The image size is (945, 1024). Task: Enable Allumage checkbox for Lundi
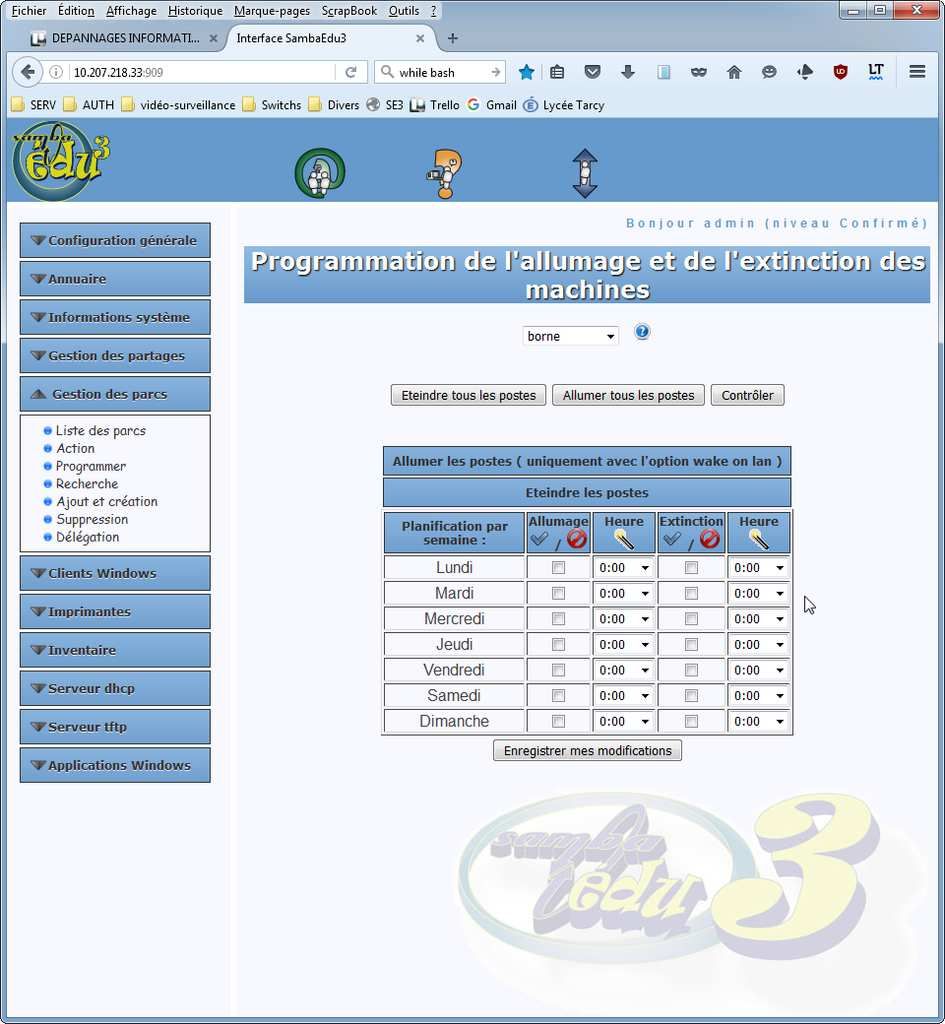[x=558, y=568]
